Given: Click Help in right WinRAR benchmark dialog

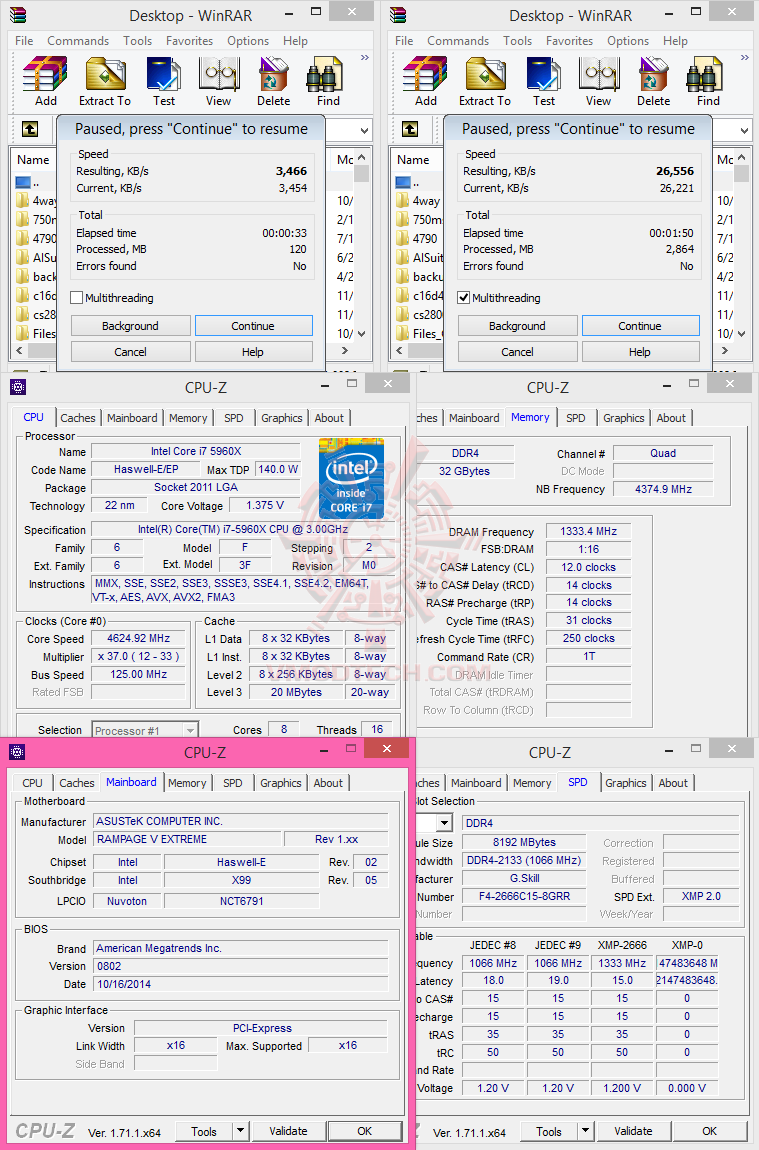Looking at the screenshot, I should pyautogui.click(x=639, y=352).
